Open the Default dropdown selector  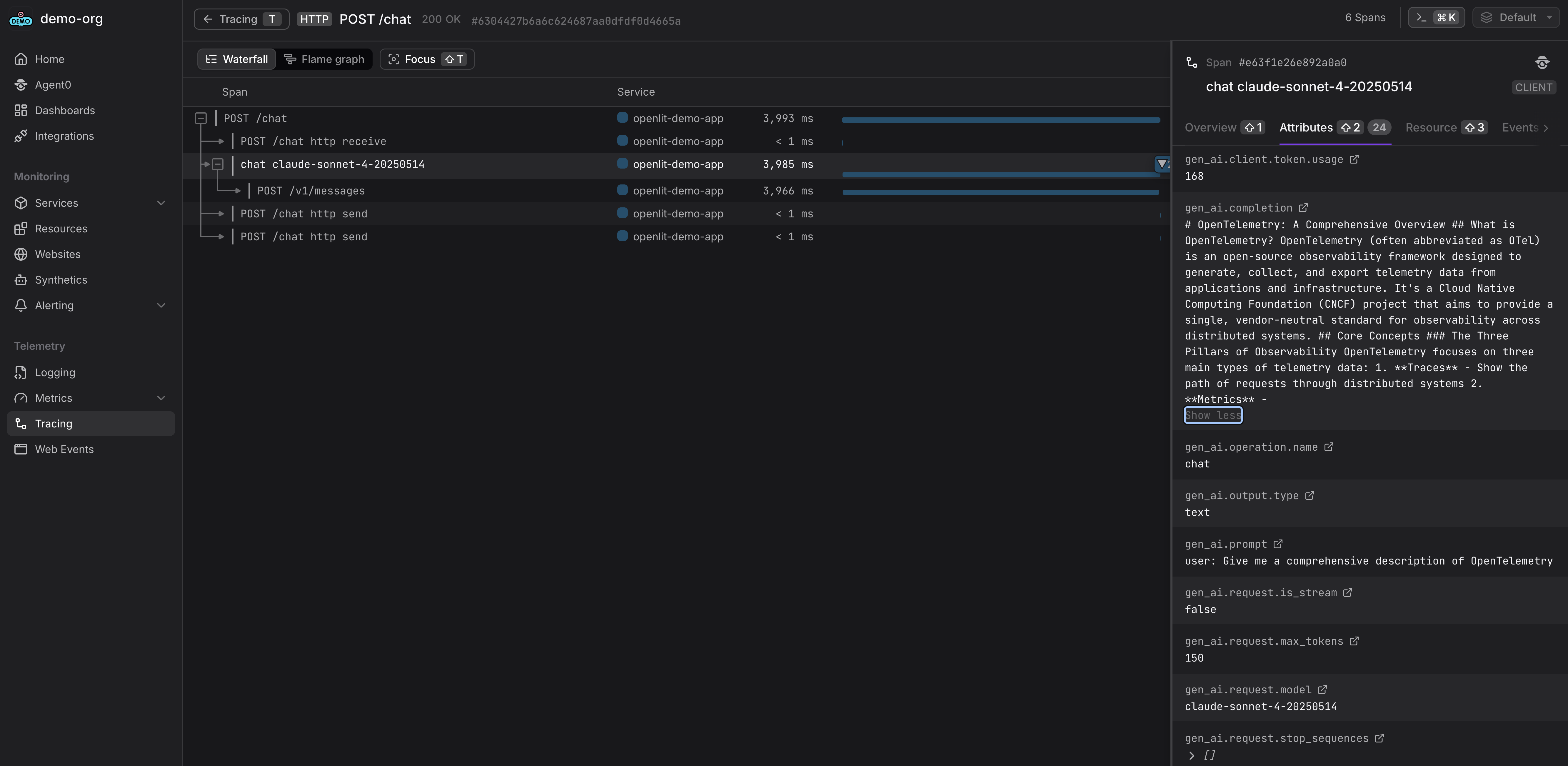coord(1516,18)
